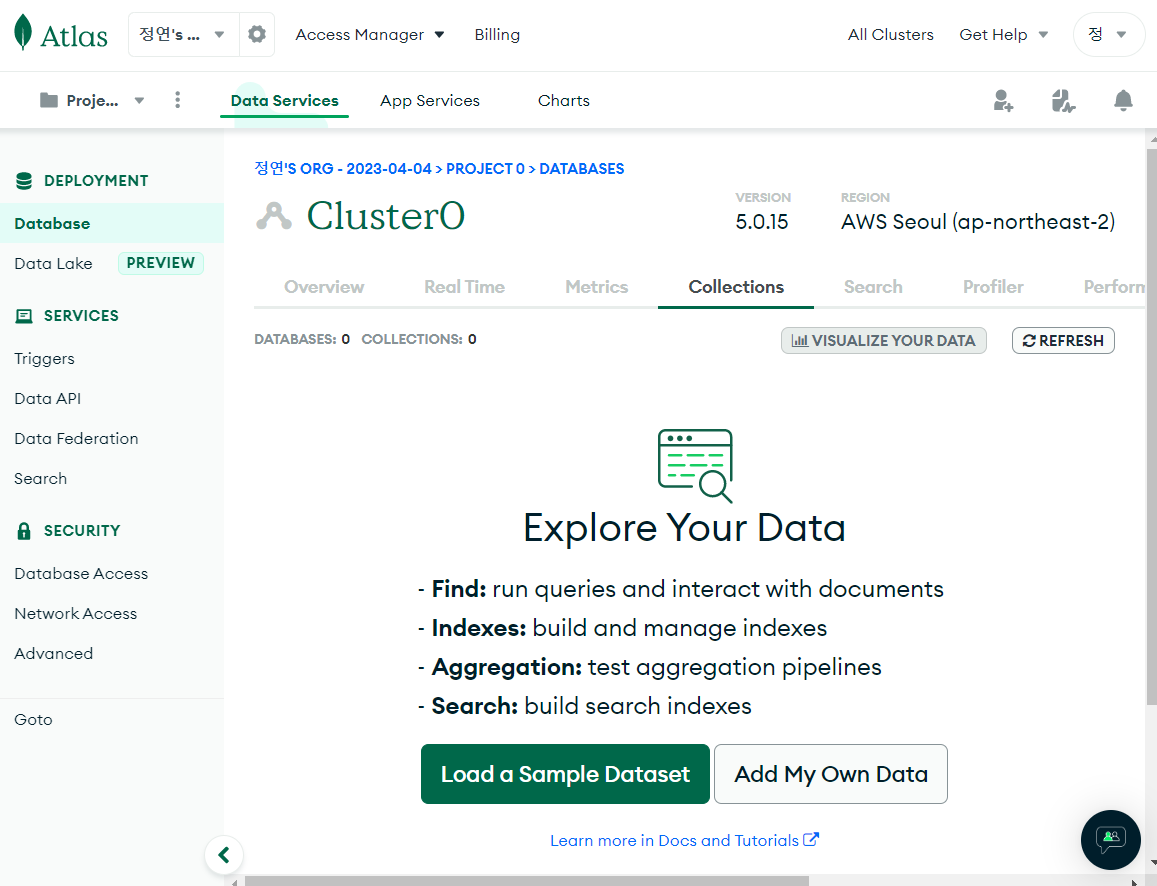
Task: Click the AWS Seoul region text
Action: [x=978, y=222]
